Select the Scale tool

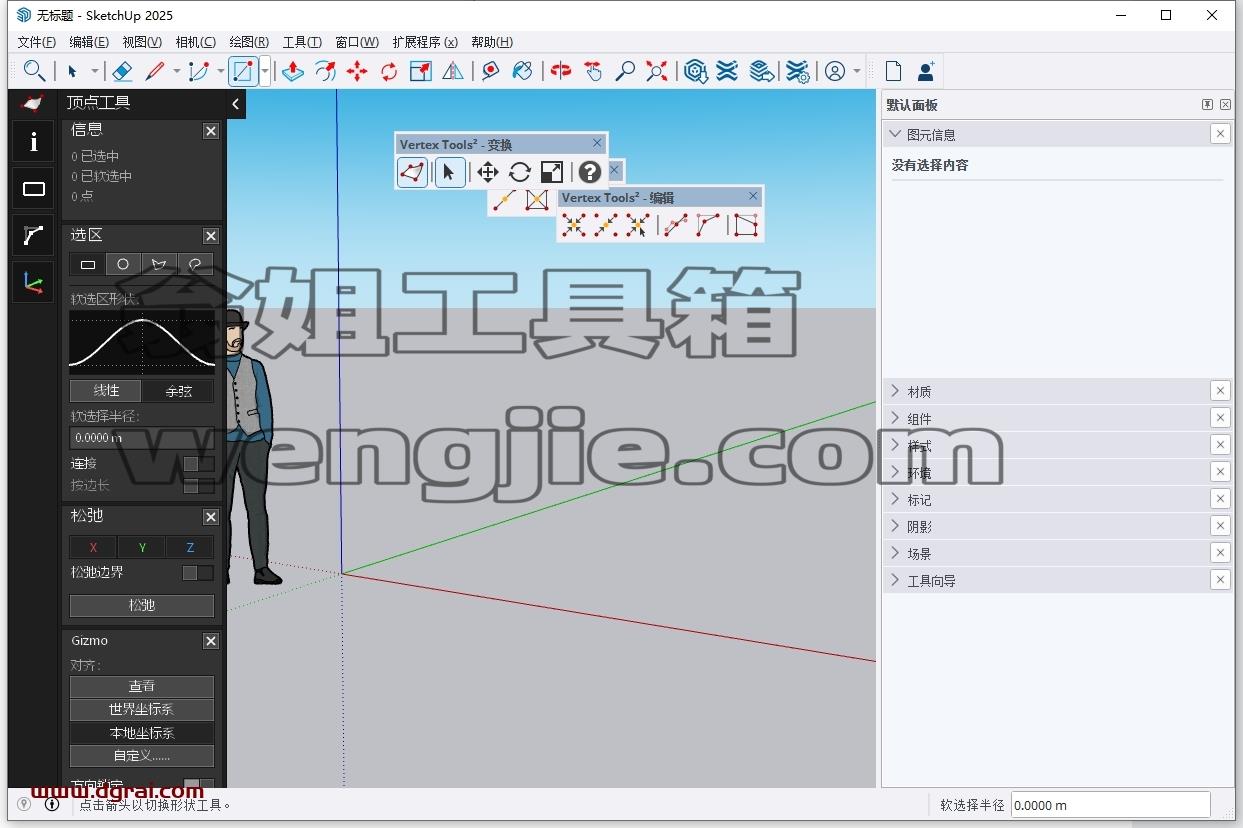(421, 71)
